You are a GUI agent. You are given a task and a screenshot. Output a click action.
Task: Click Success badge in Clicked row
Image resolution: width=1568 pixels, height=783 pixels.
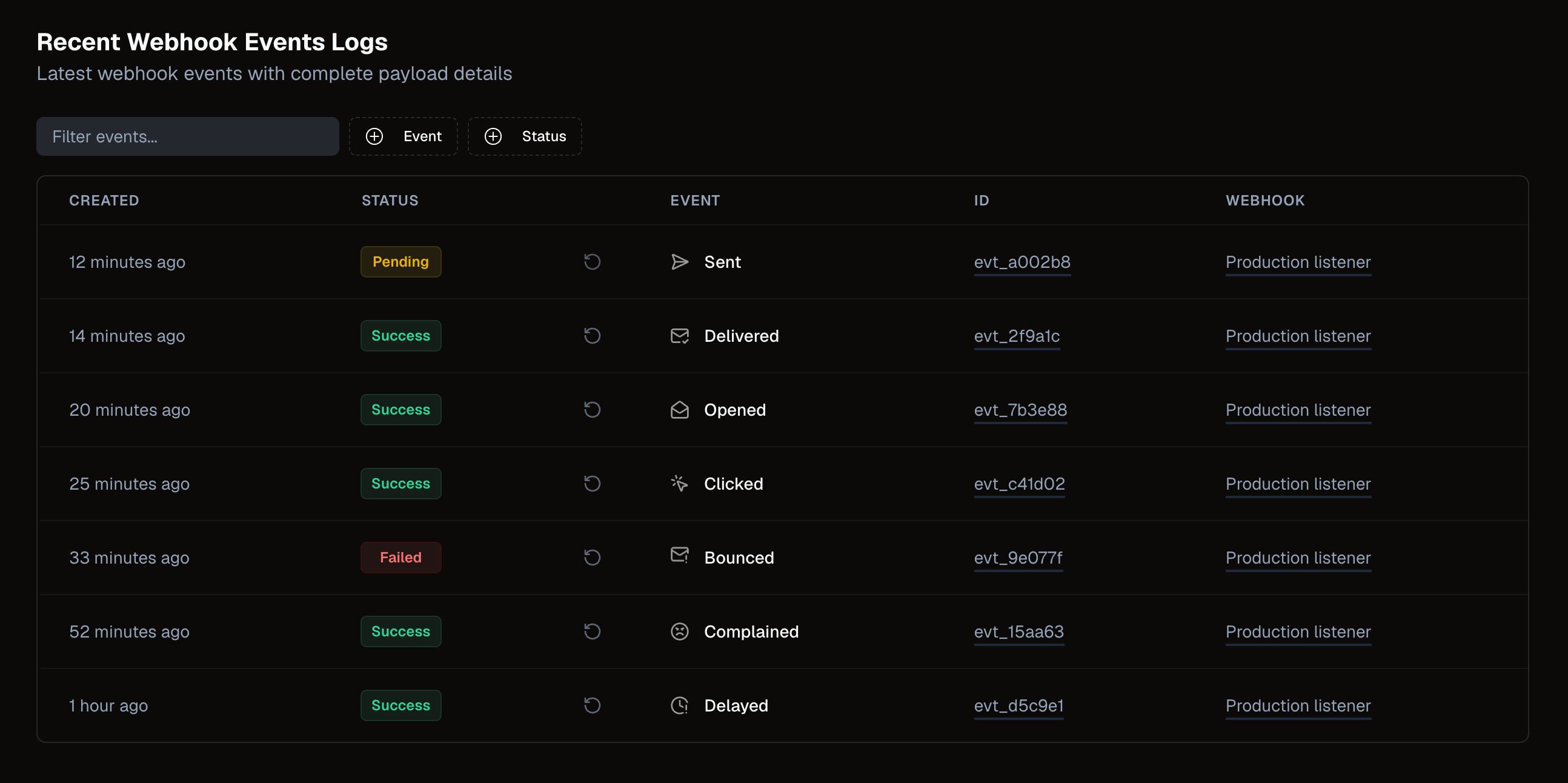(400, 484)
